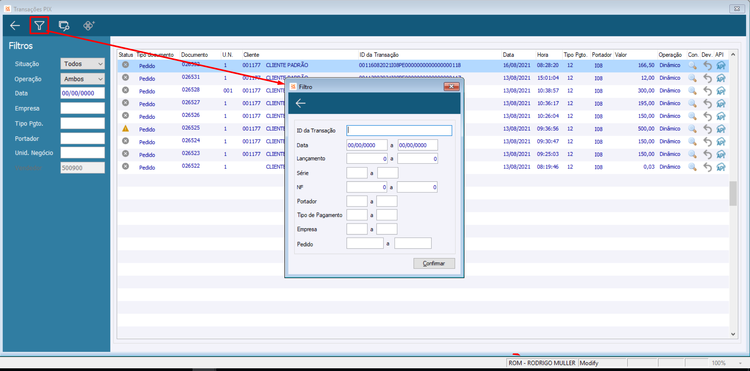
Task: Focus the ID da Transação input field
Action: pos(399,131)
